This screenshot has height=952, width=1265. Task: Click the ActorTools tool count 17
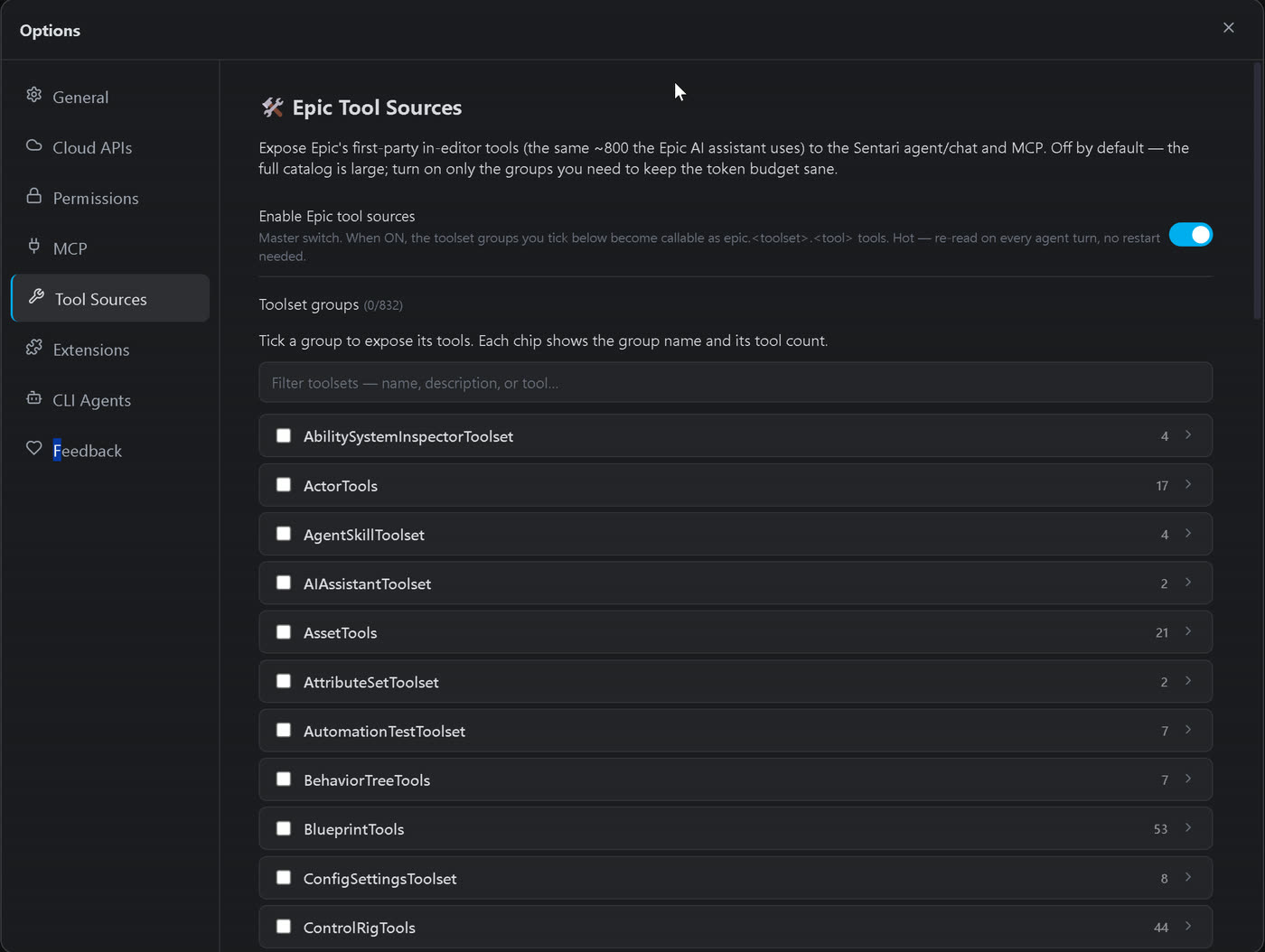(1162, 486)
